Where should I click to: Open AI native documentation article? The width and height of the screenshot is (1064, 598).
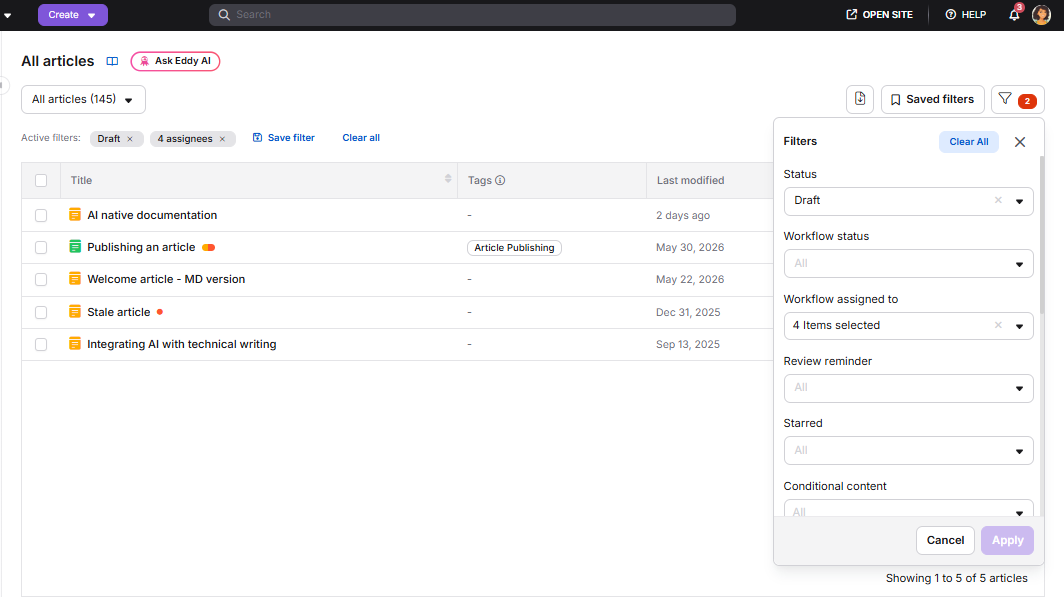(152, 215)
